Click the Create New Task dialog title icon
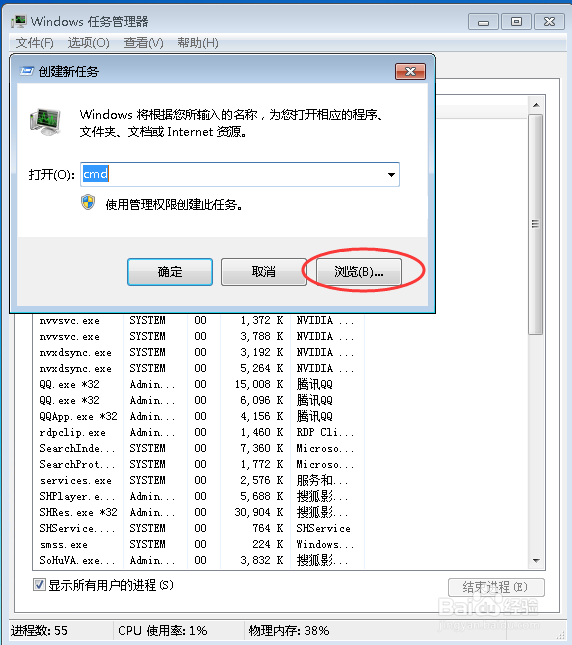Viewport: 572px width, 645px height. (26, 72)
